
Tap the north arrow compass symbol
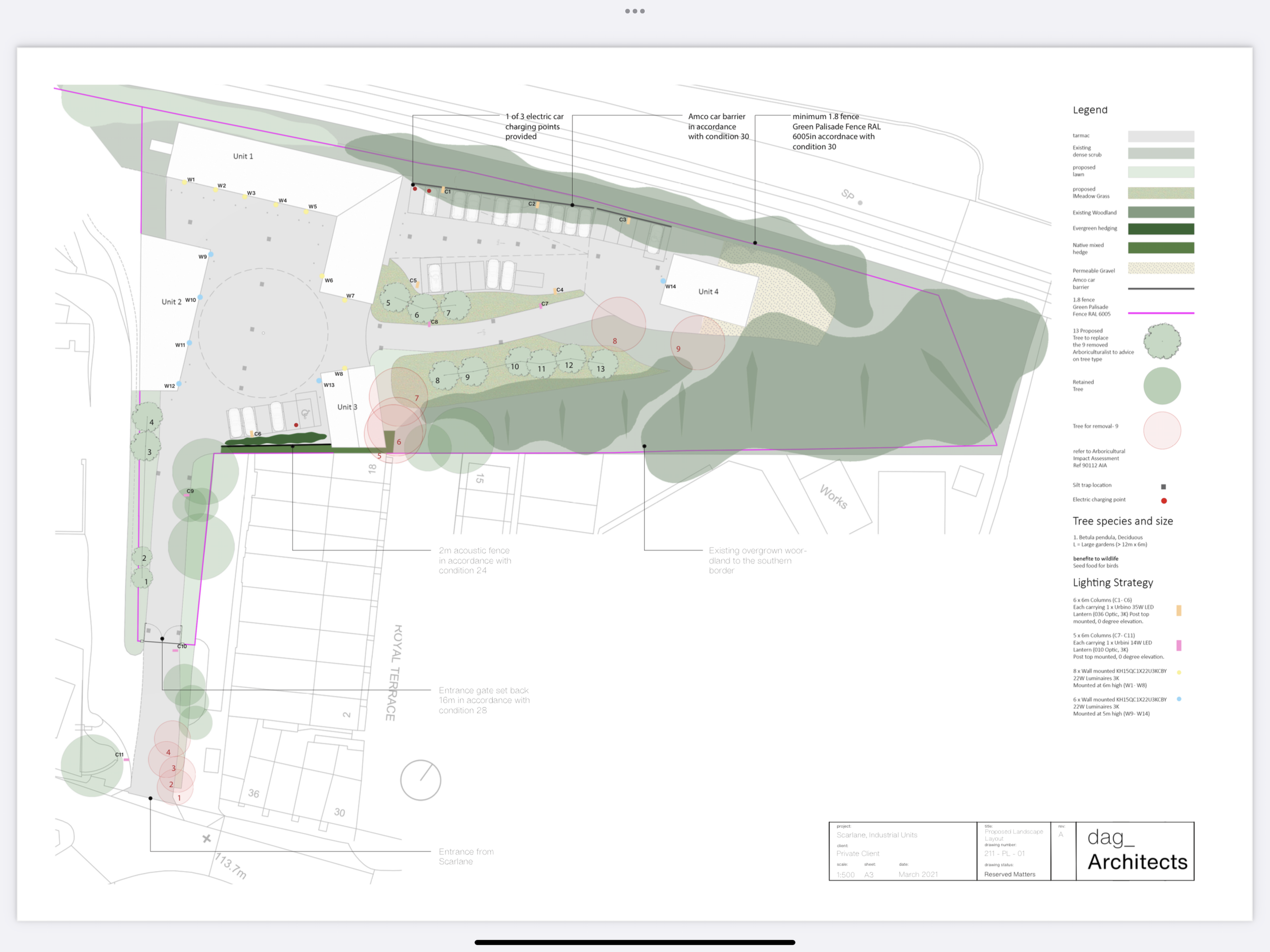(x=420, y=780)
